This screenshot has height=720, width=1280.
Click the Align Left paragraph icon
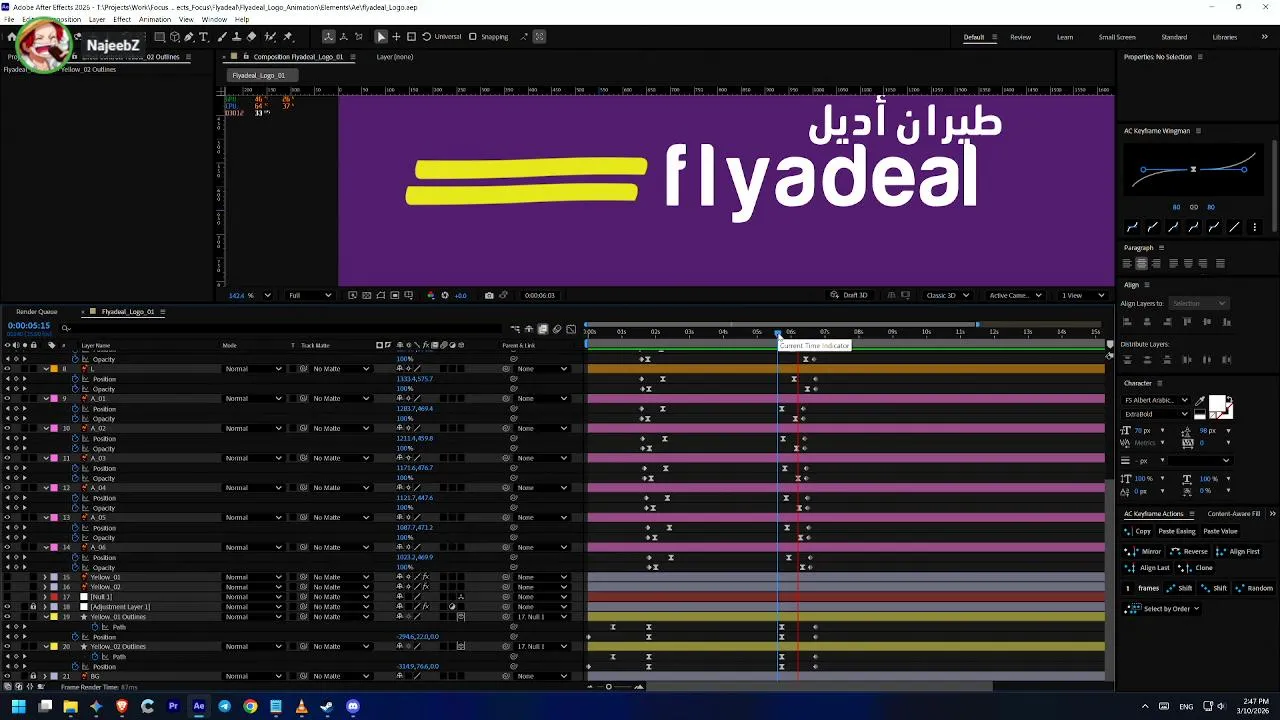tap(1127, 263)
